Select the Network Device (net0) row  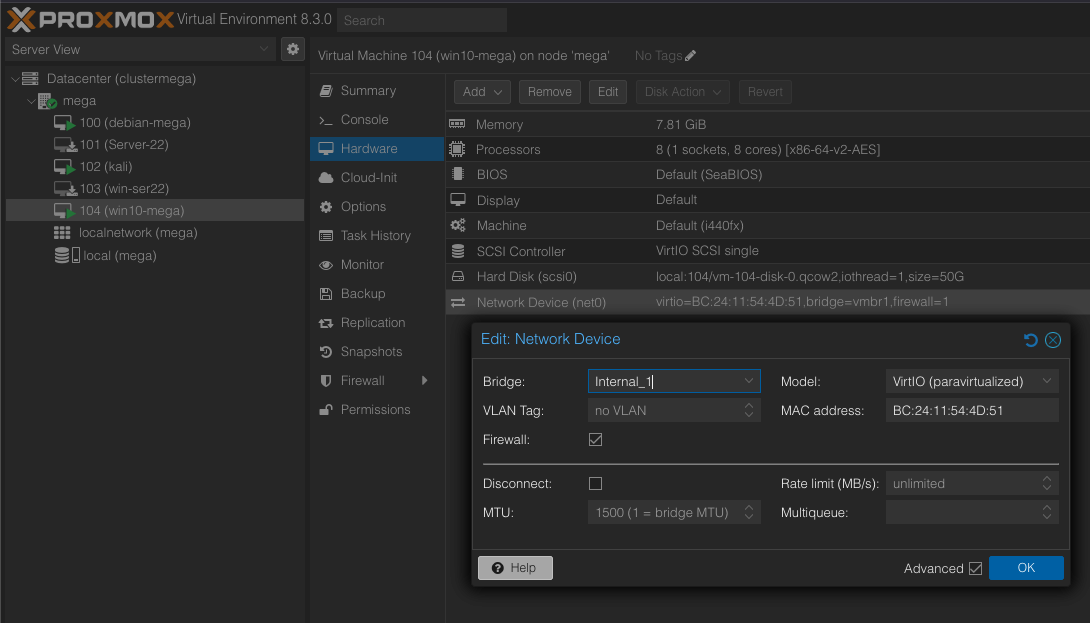tap(767, 302)
